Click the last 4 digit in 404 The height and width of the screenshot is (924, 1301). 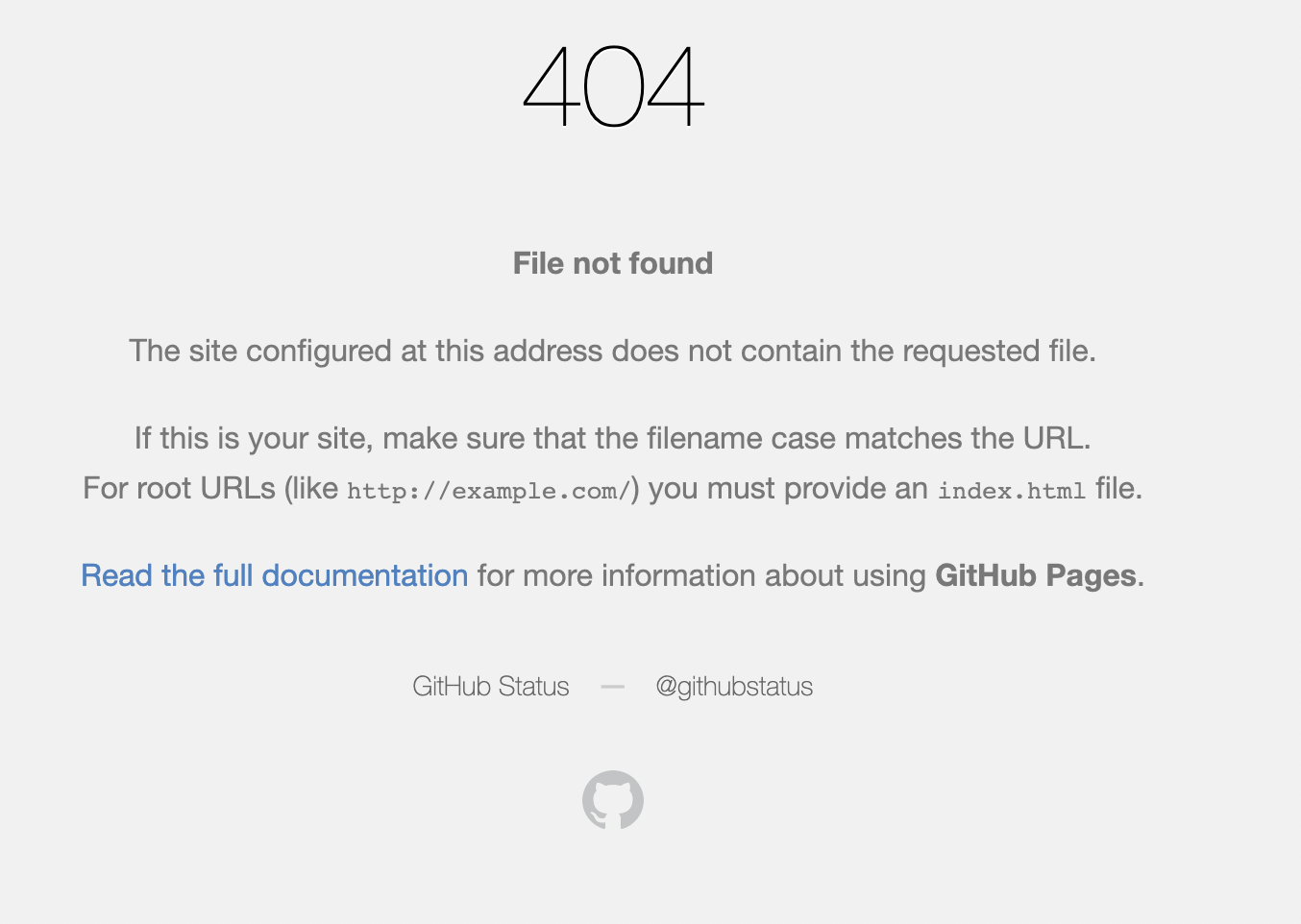(x=676, y=86)
